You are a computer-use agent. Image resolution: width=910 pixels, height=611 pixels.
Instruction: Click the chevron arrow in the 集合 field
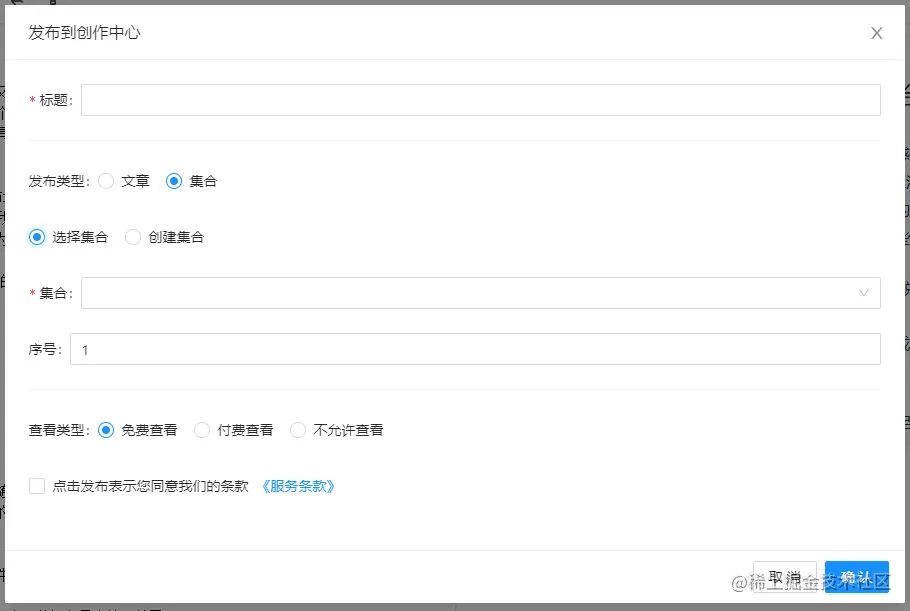[x=863, y=293]
